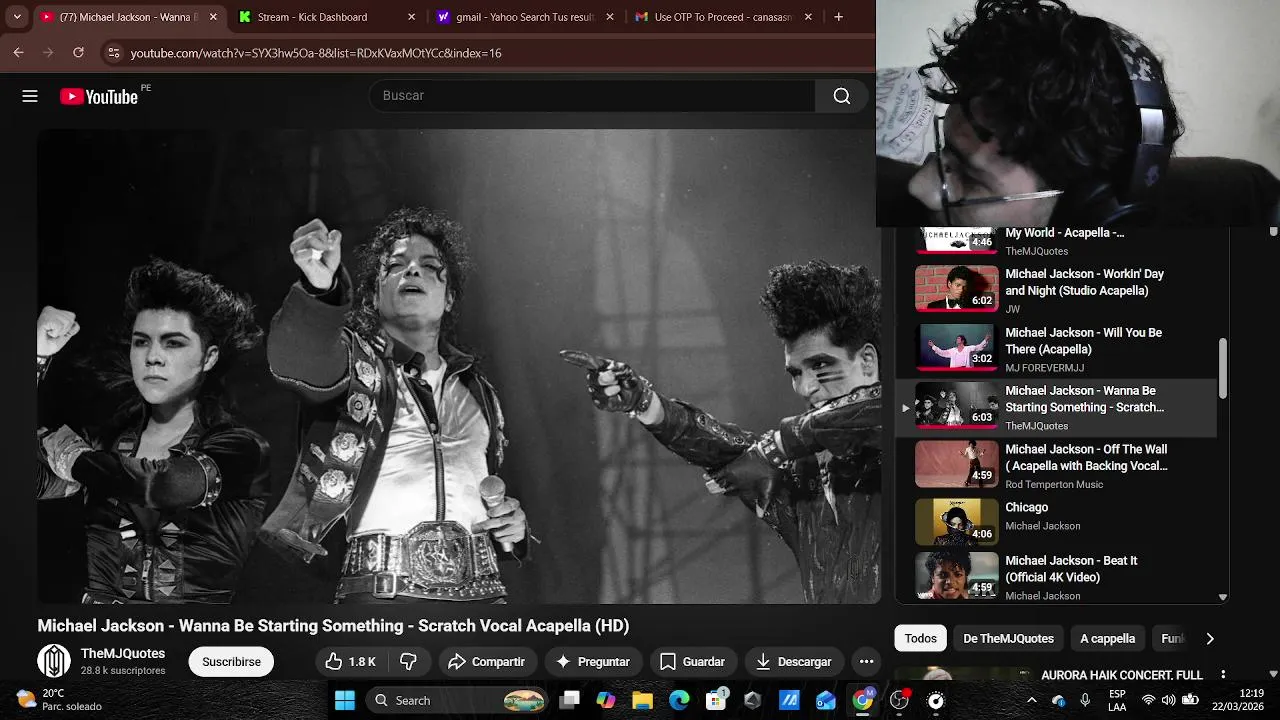Click the playlist scrollbar thumb

[1222, 368]
